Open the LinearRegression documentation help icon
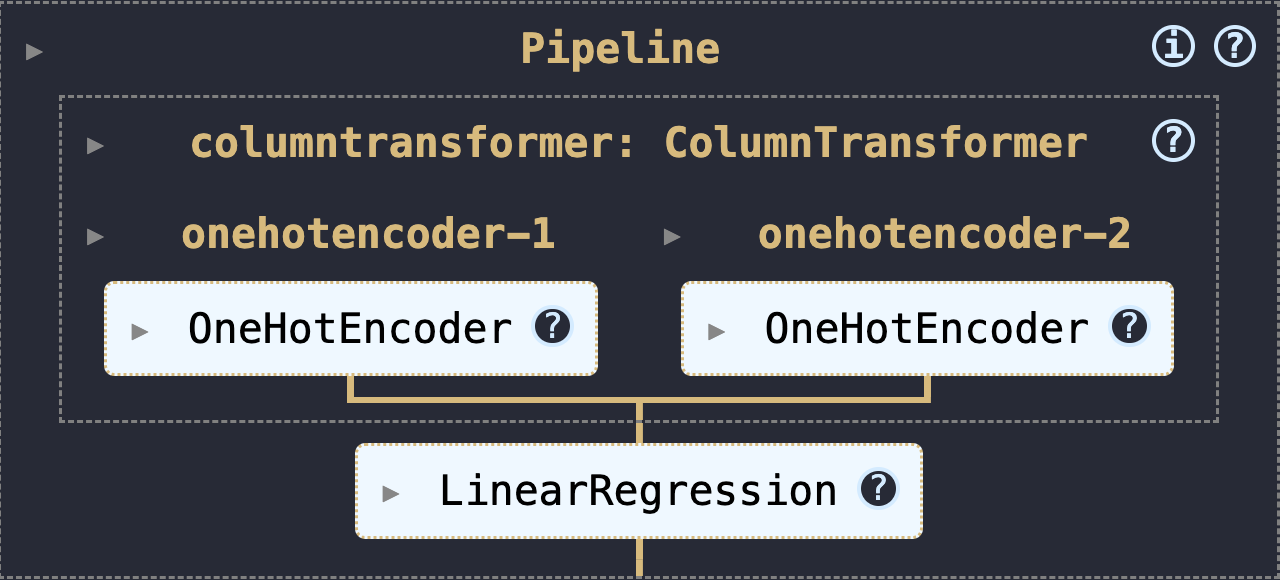The height and width of the screenshot is (580, 1280). [878, 489]
